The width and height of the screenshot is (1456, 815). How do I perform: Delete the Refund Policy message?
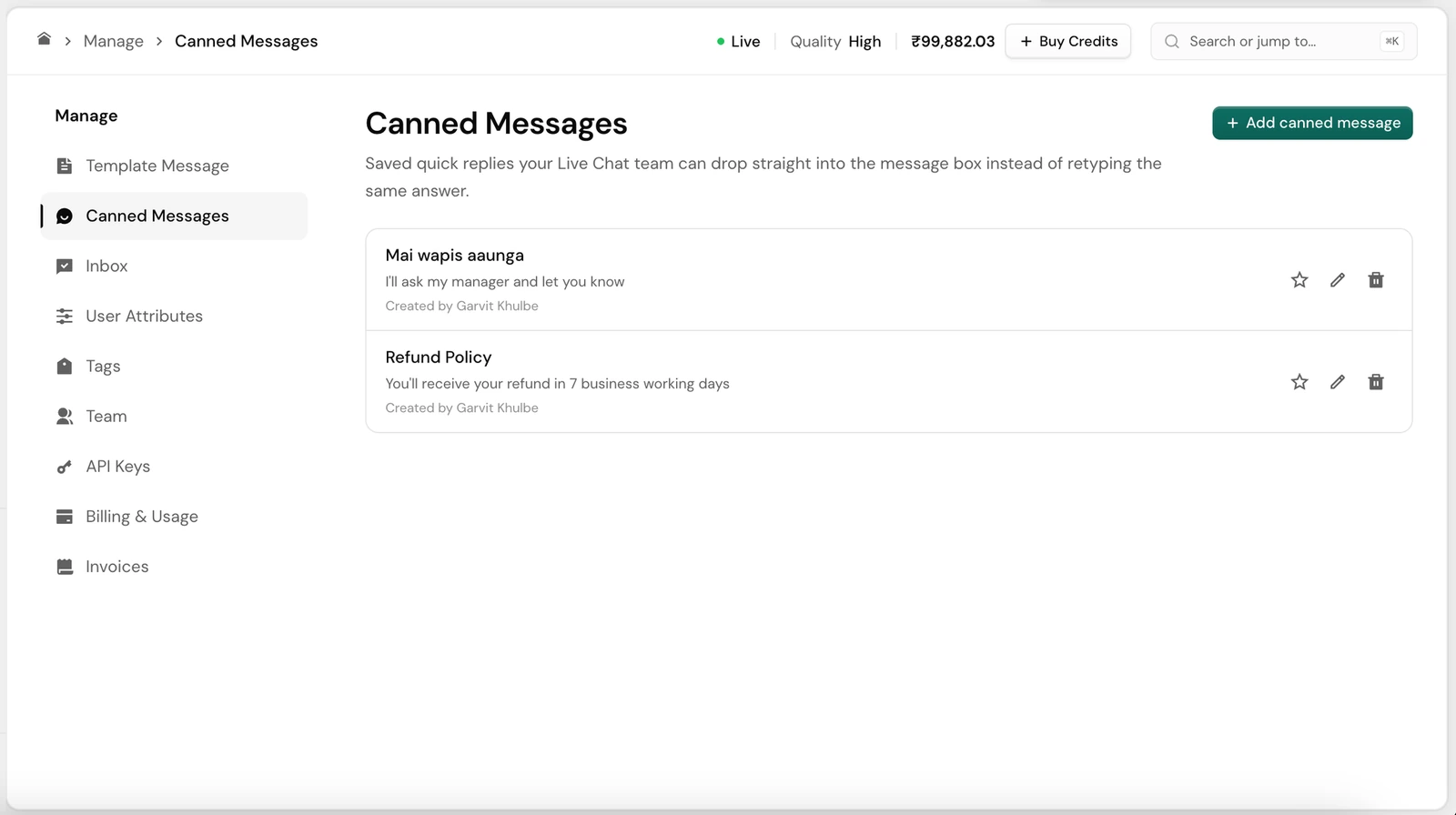[x=1376, y=382]
